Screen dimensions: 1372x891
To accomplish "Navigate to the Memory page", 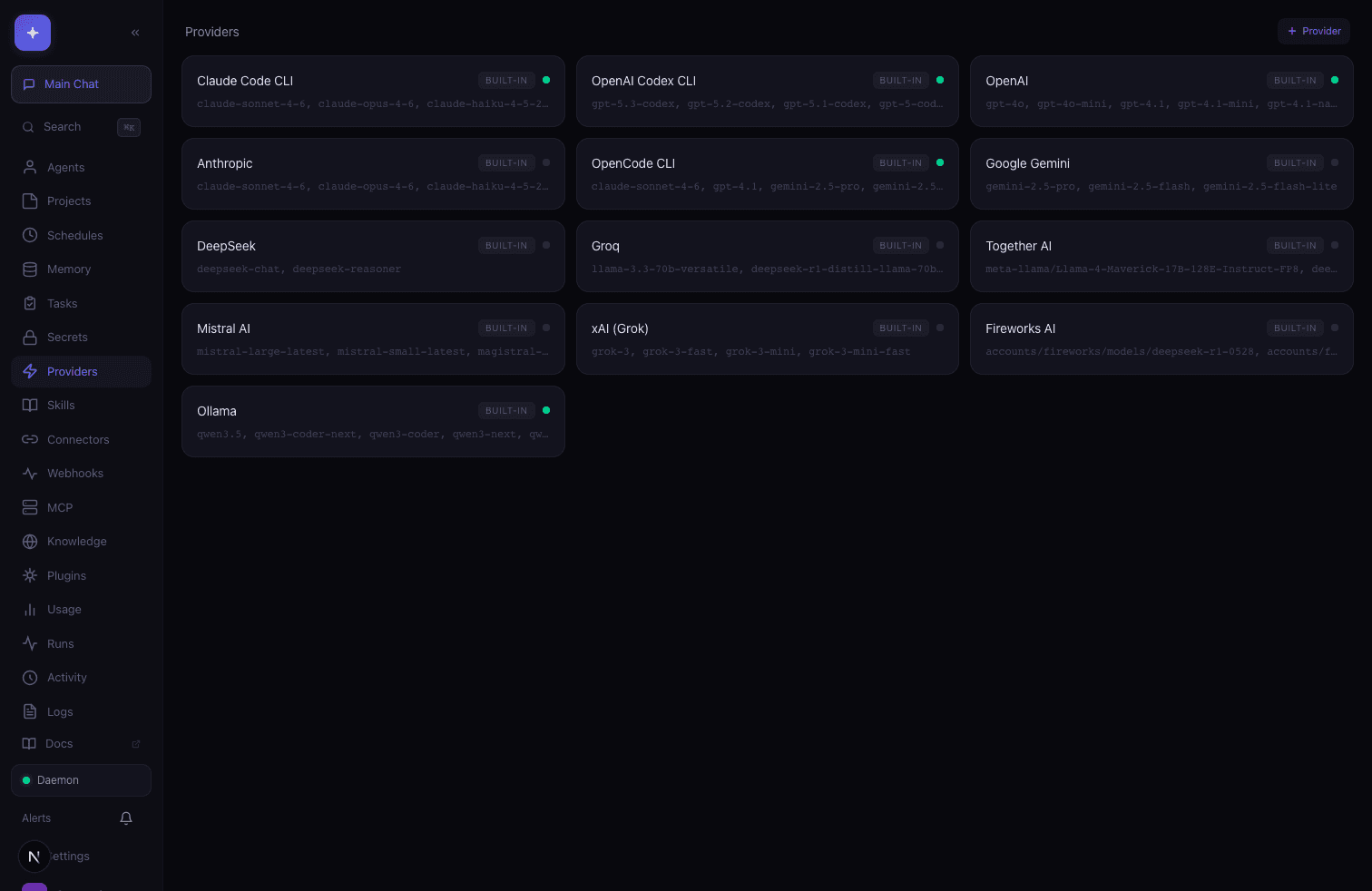I will 81,269.
